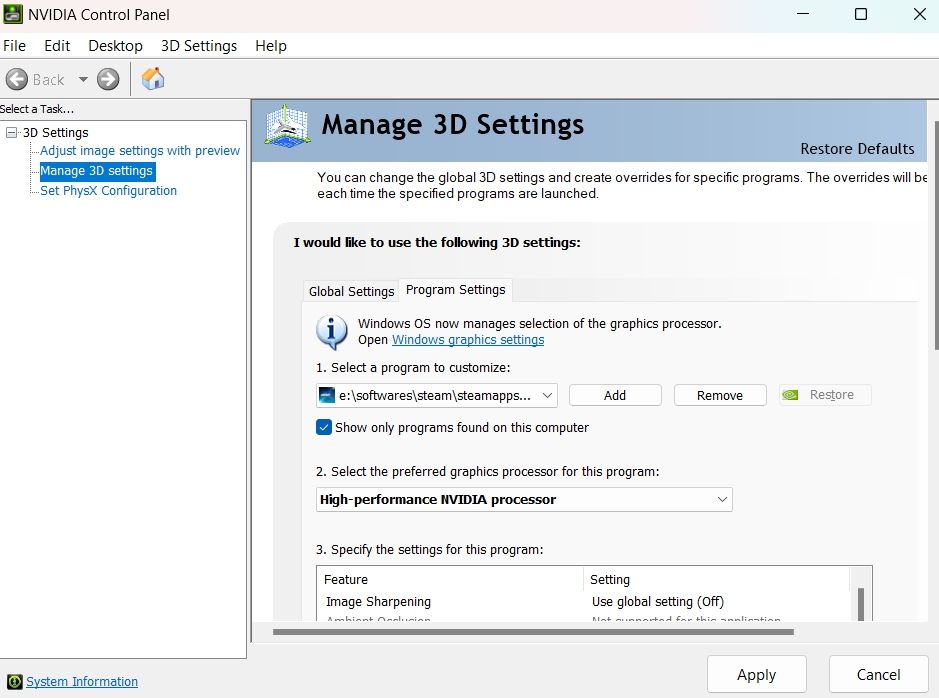The image size is (939, 698).
Task: Maximize the NVIDIA Control Panel window
Action: 861,14
